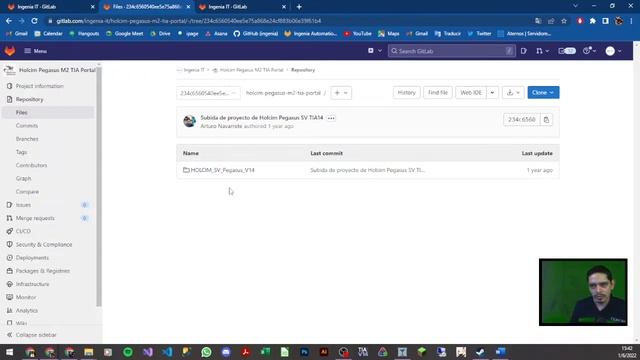Open the Menu hamburger button
This screenshot has height=360, width=640.
click(x=36, y=51)
